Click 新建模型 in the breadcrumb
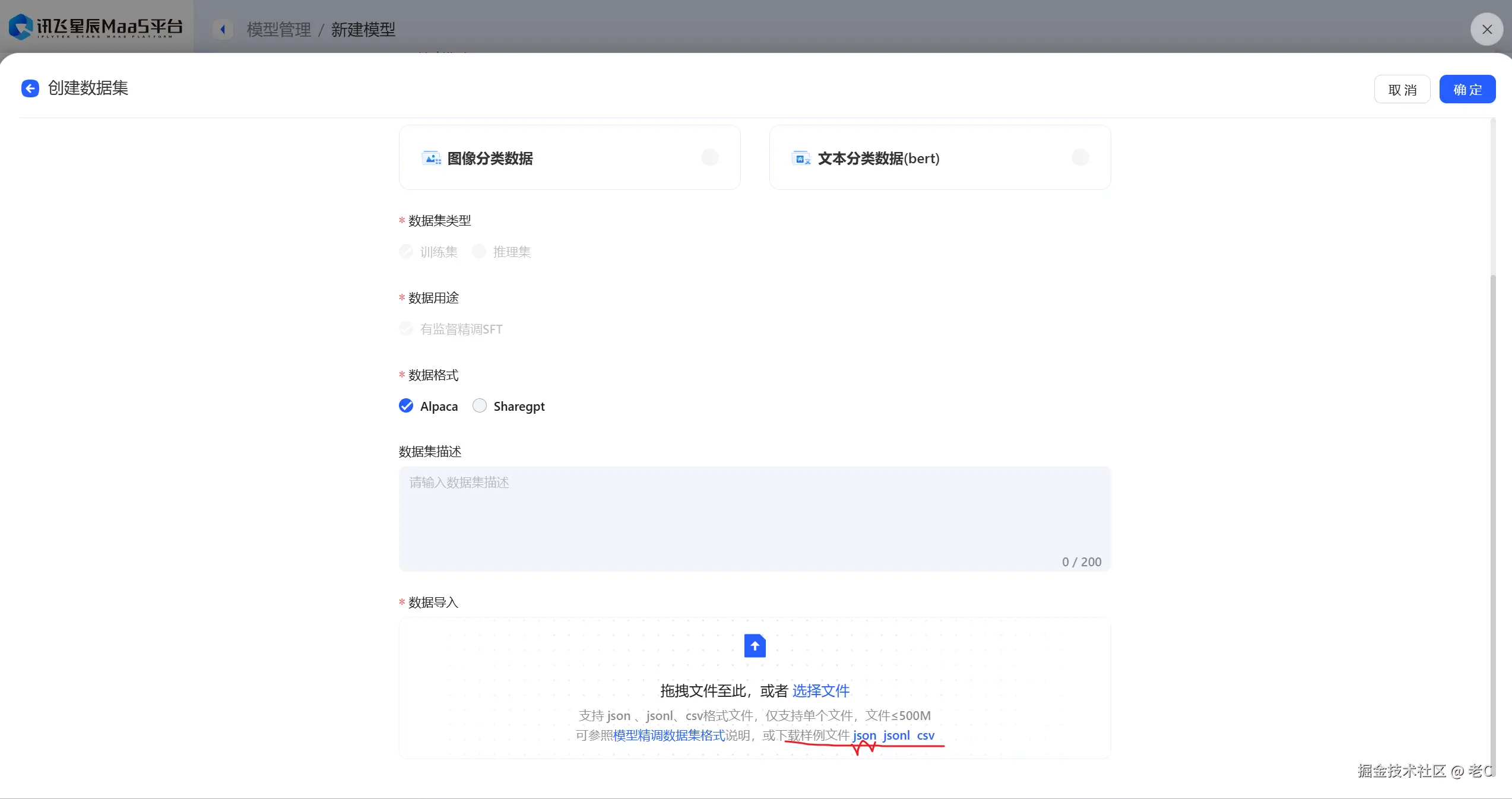 point(363,29)
